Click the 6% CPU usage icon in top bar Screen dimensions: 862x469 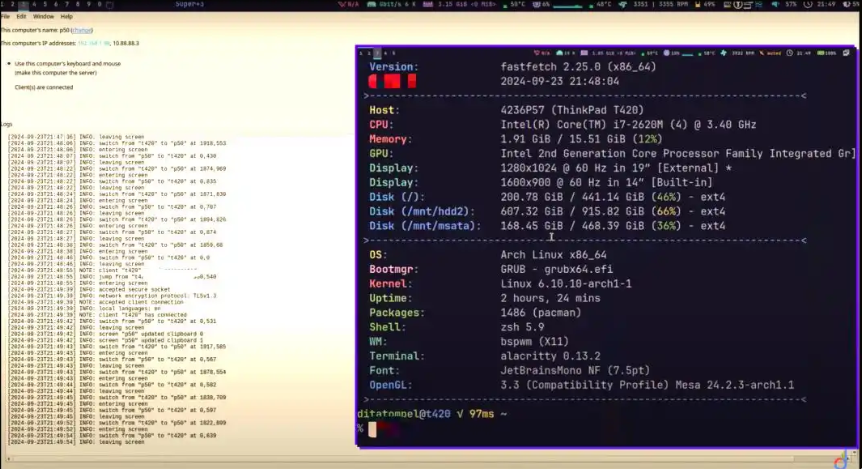coord(537,4)
